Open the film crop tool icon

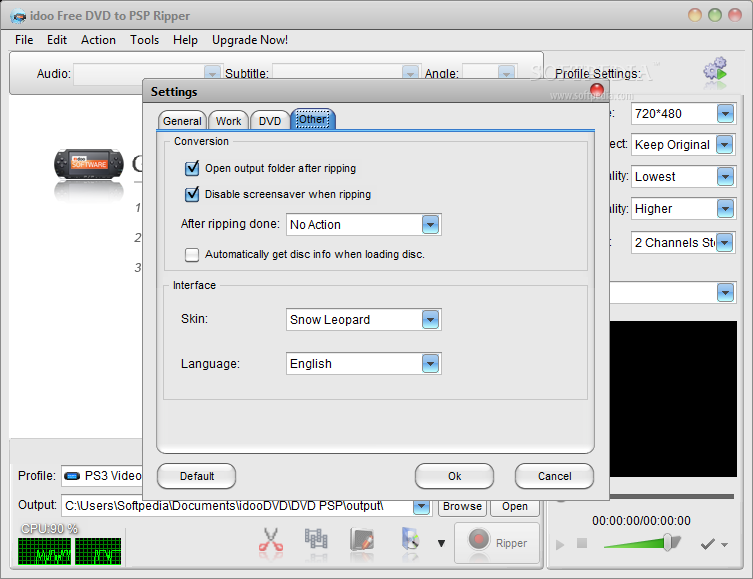click(316, 539)
